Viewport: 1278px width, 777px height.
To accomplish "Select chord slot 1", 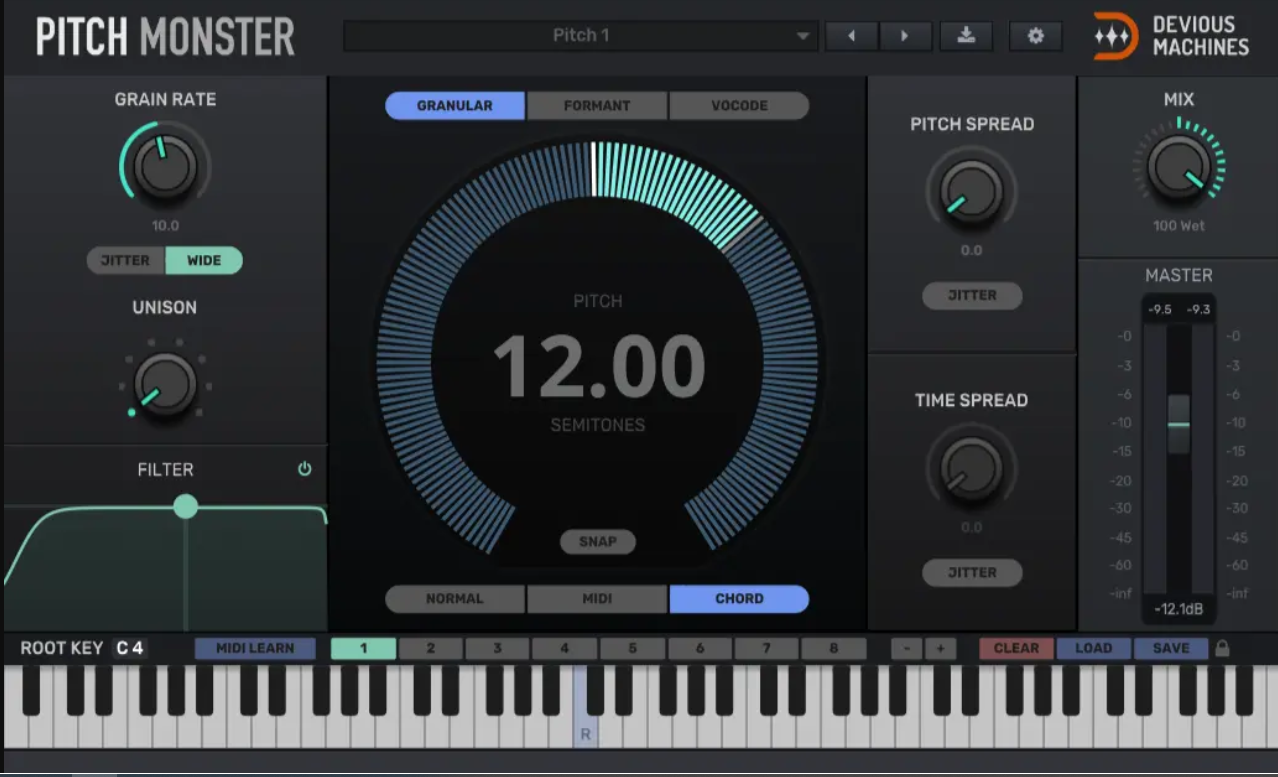I will point(363,648).
